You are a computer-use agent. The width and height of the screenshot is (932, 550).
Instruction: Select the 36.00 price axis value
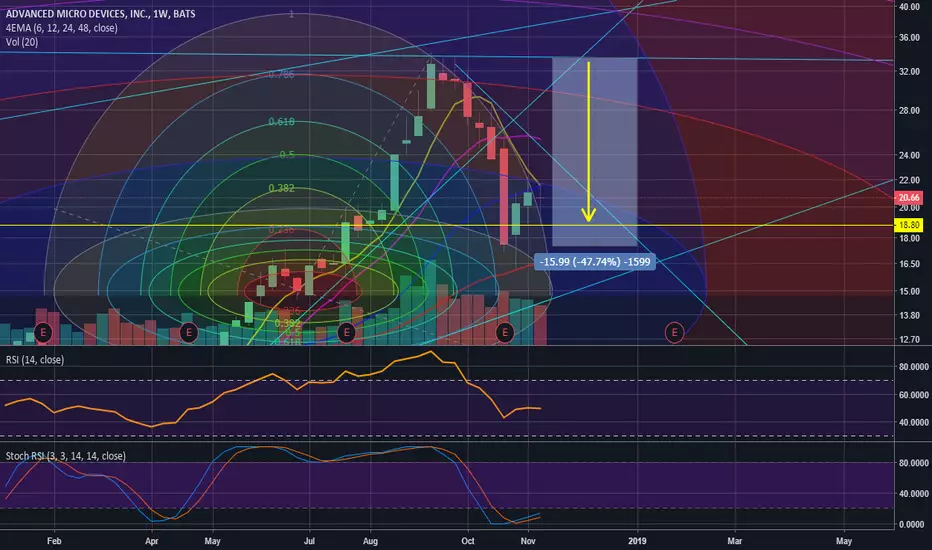(x=909, y=37)
